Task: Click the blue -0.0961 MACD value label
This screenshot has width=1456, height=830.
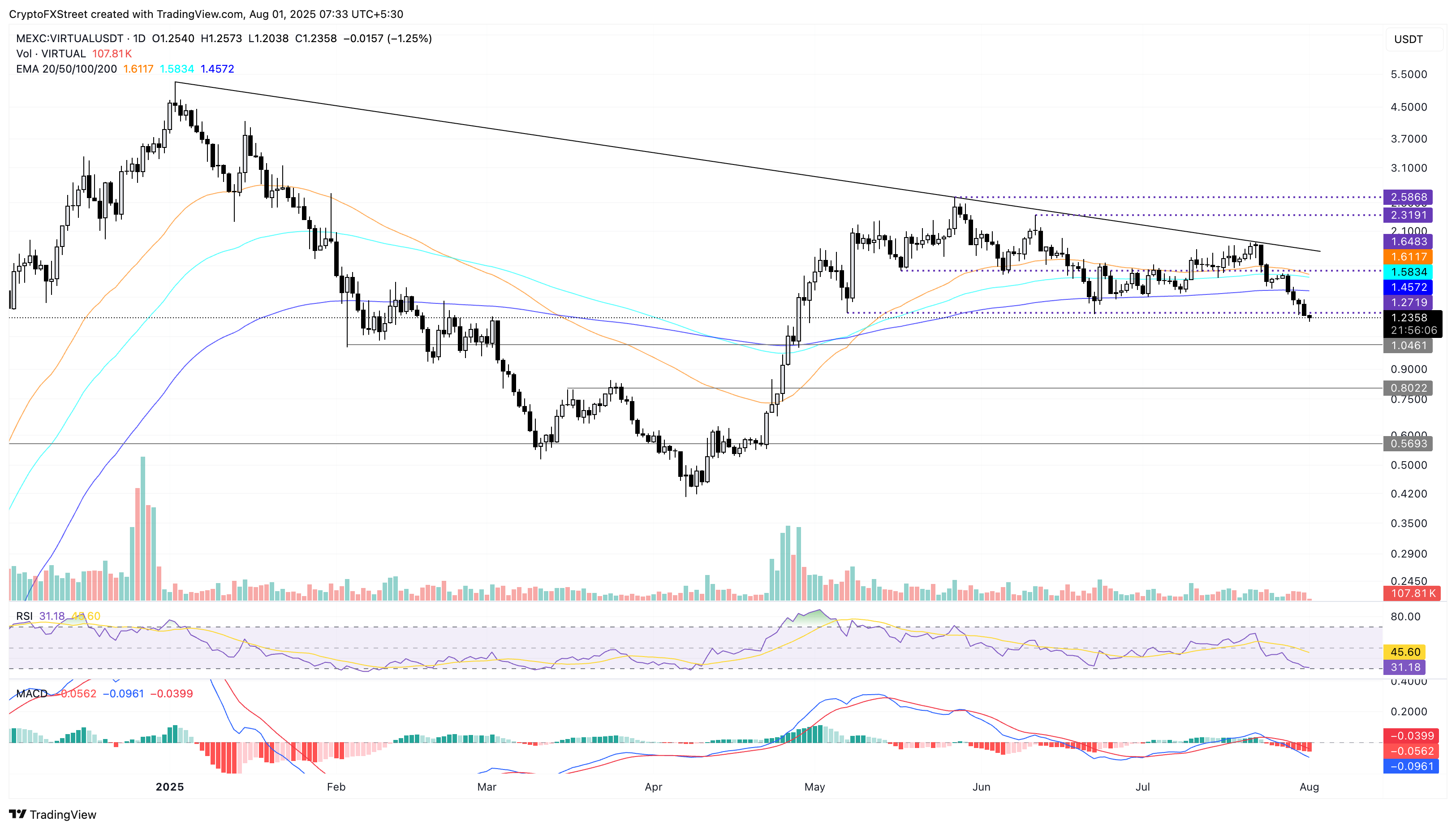Action: 1411,766
